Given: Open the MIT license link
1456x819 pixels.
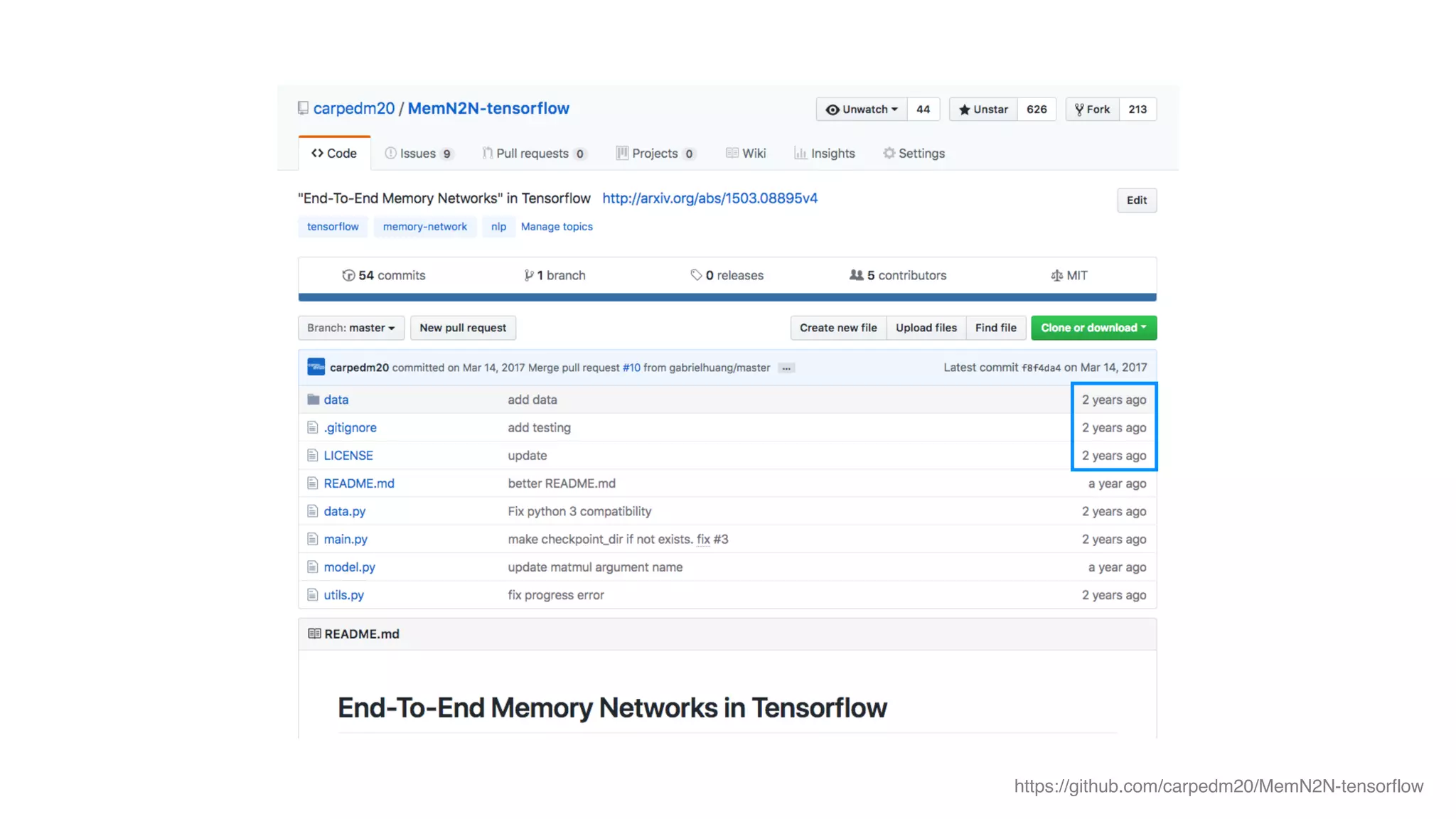Looking at the screenshot, I should (x=1069, y=275).
